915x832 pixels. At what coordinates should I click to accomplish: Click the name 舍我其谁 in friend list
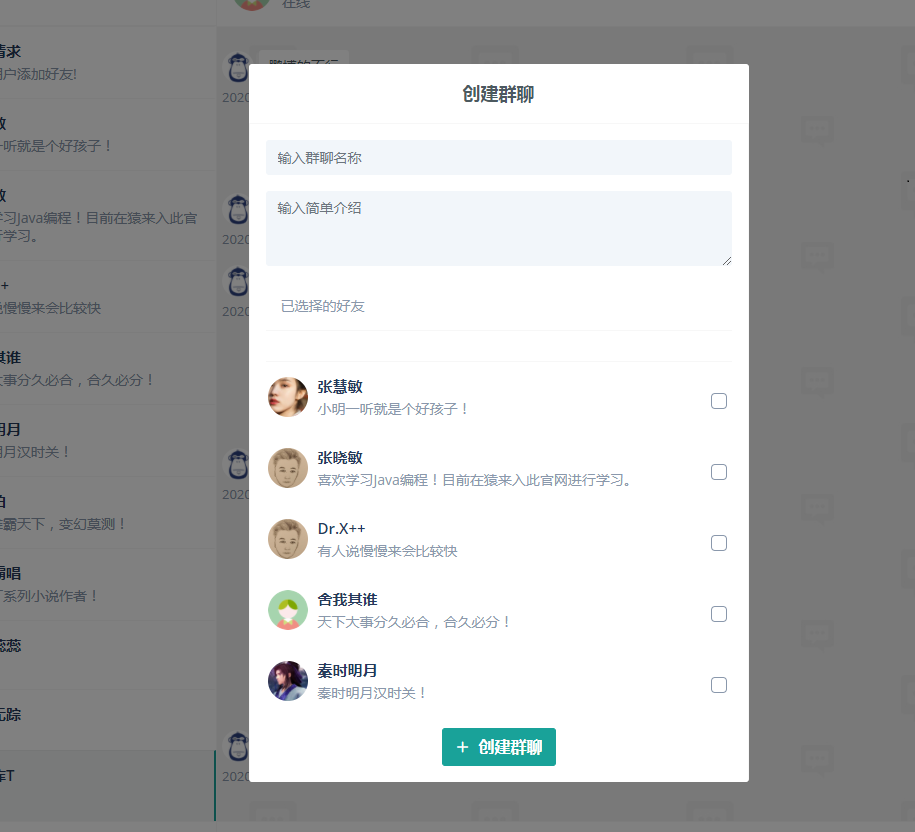tap(347, 600)
